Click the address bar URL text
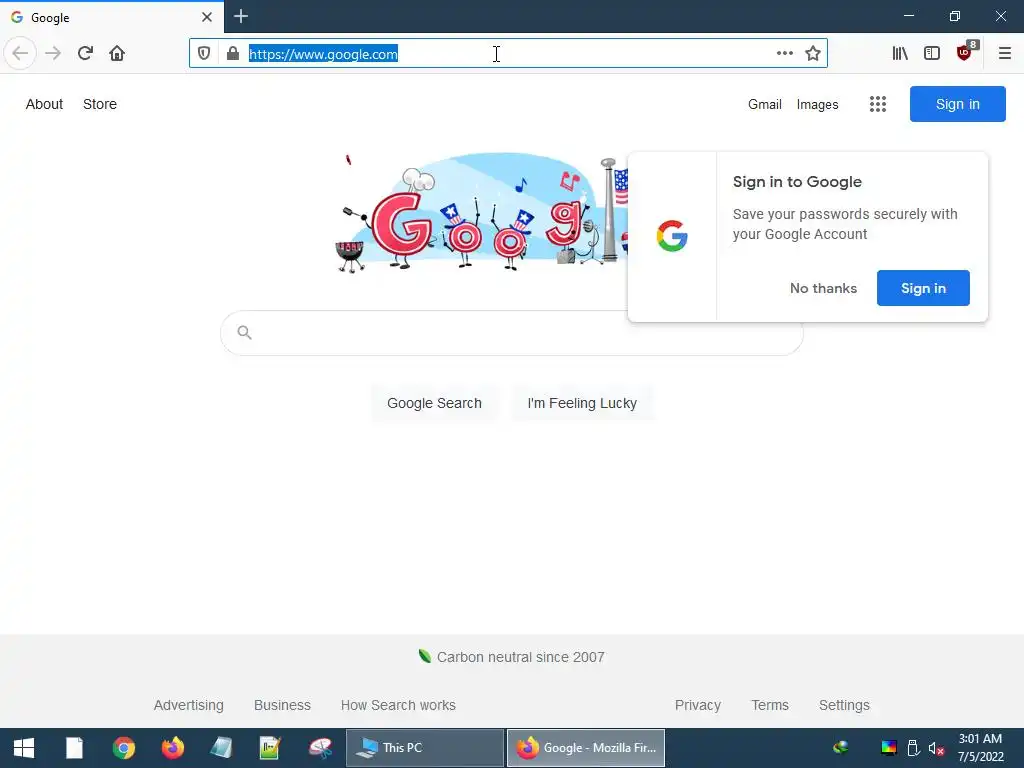 tap(323, 54)
